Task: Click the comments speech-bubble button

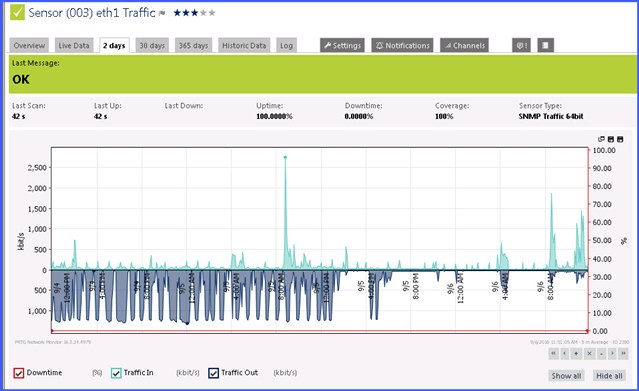Action: click(x=521, y=45)
